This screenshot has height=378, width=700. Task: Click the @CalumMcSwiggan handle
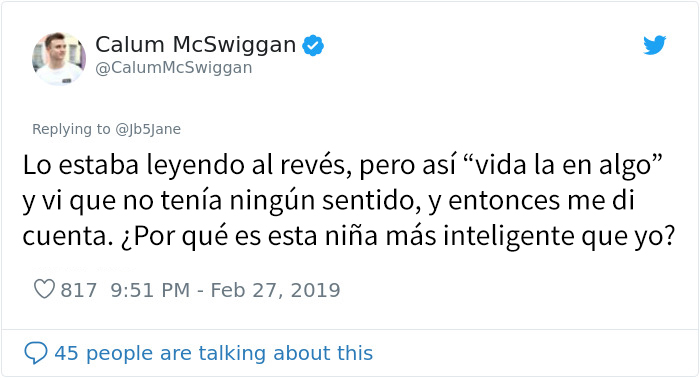[x=174, y=67]
